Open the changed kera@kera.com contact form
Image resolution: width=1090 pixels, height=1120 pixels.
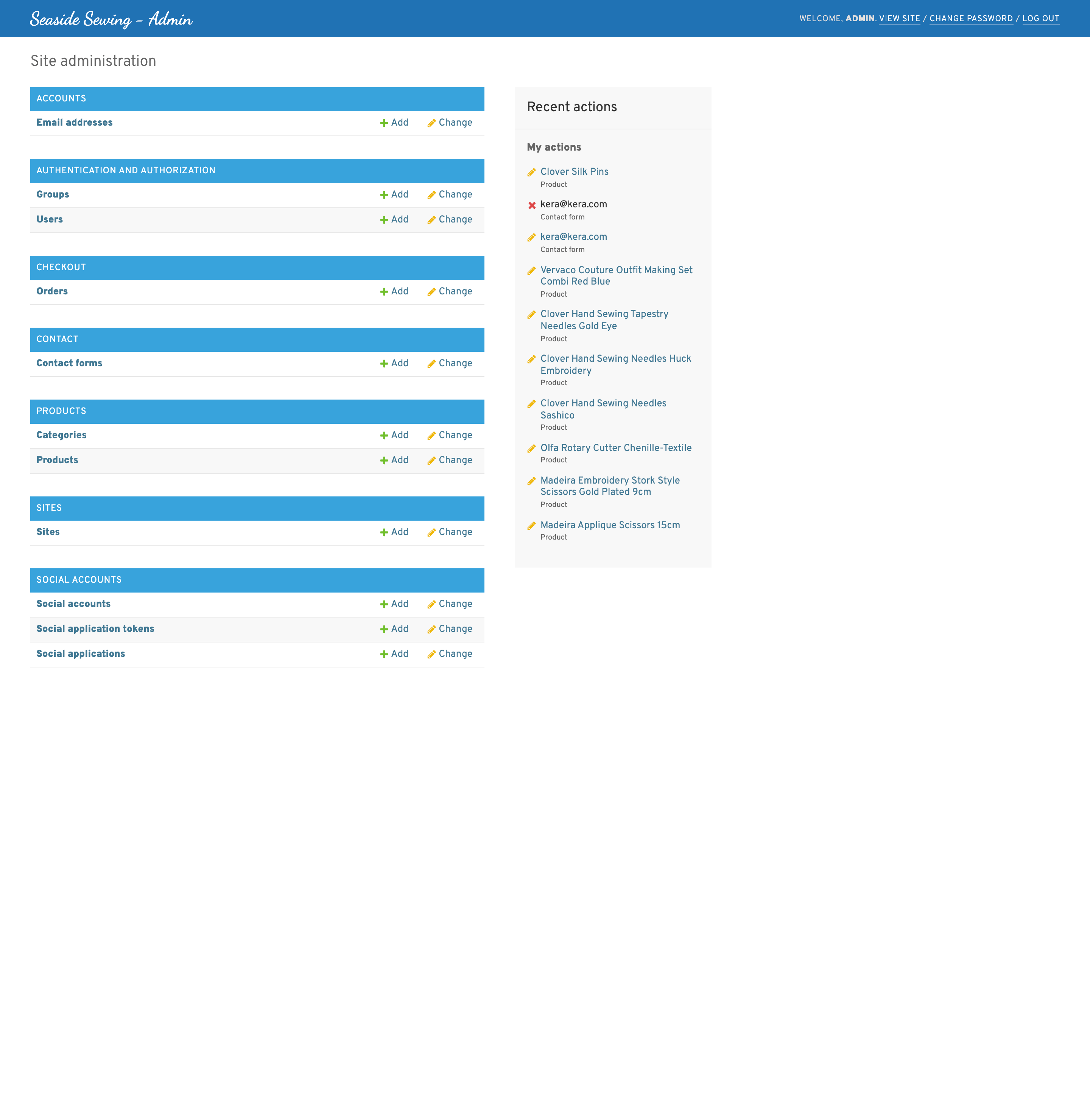574,237
